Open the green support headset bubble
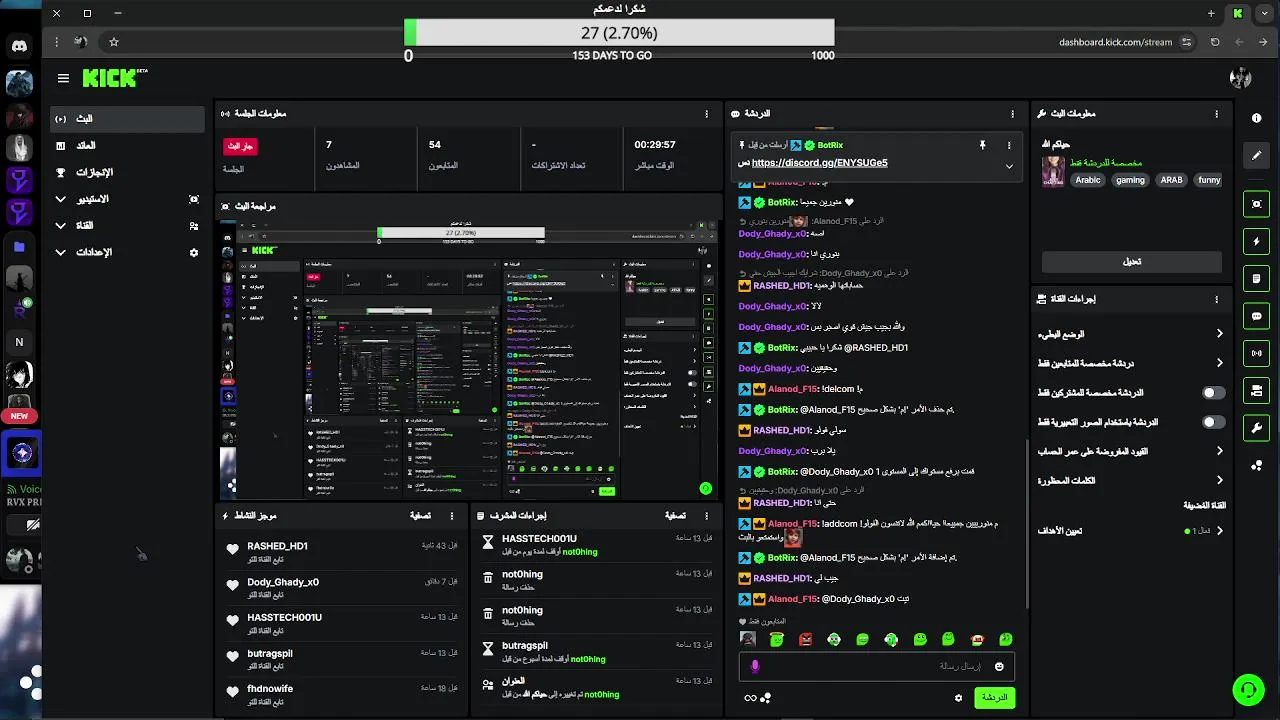 (1247, 689)
